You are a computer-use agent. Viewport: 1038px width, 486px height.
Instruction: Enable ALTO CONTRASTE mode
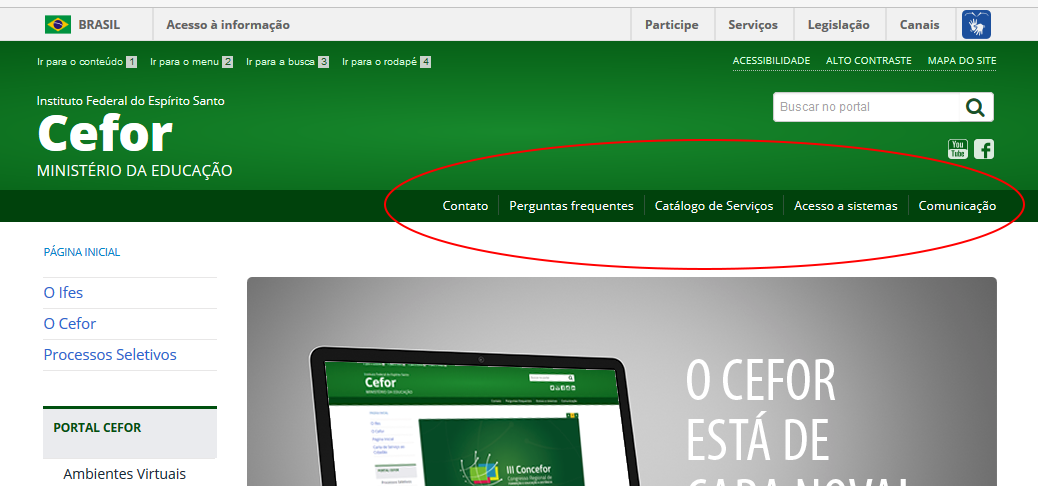[869, 60]
